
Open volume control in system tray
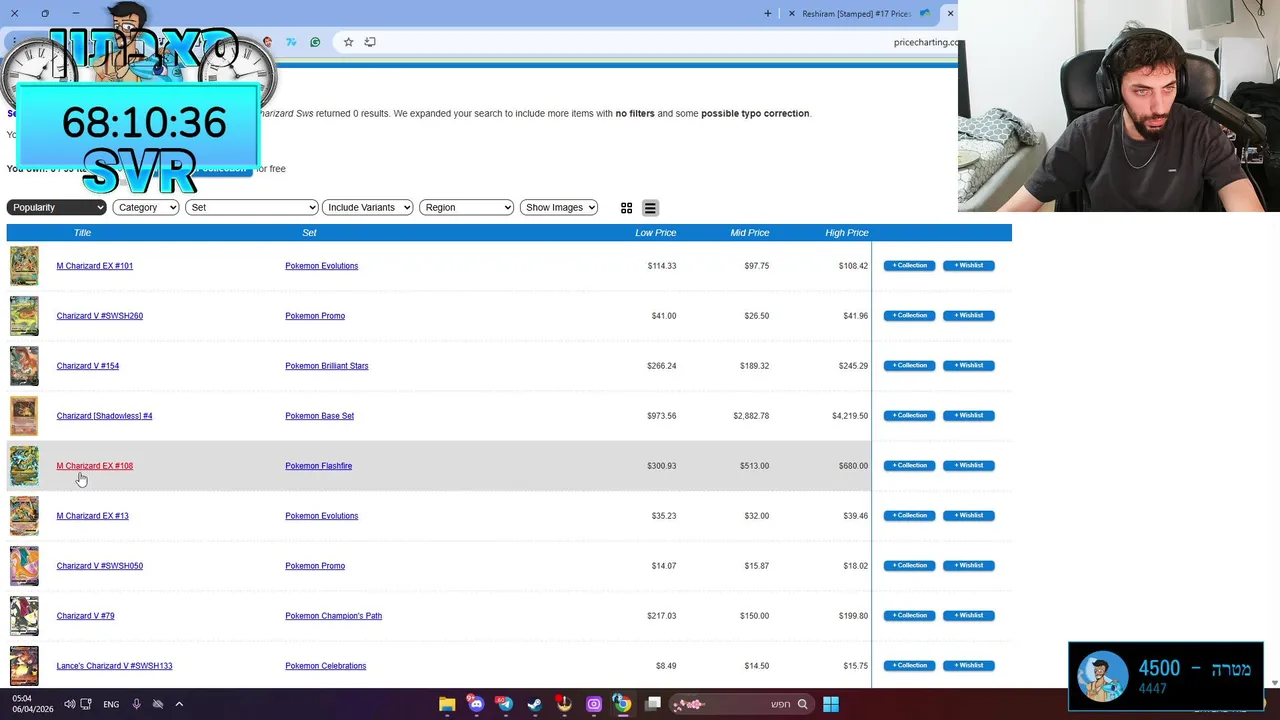click(x=69, y=704)
